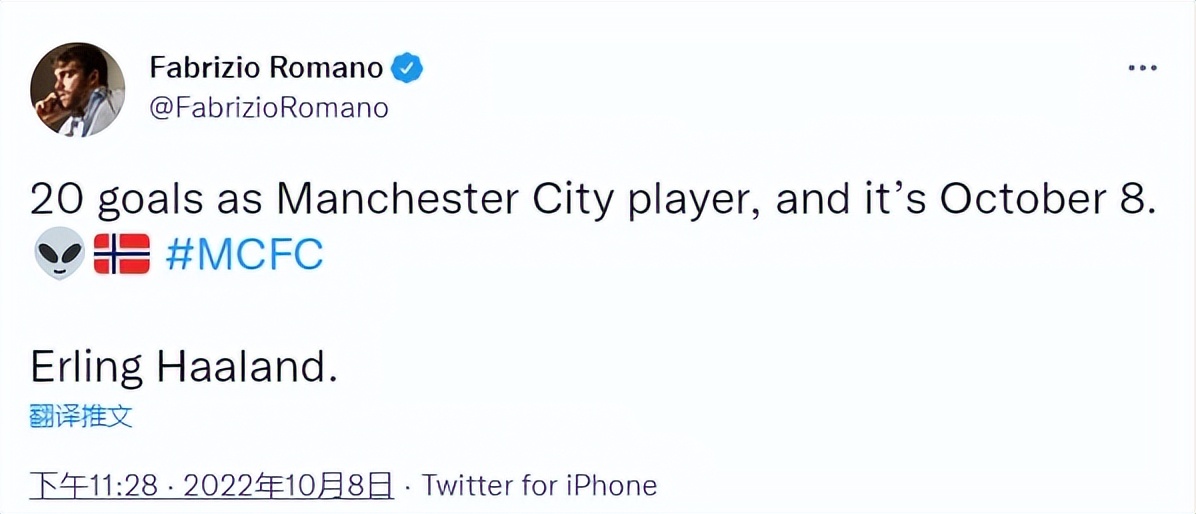Click the name Haaland in the tweet
This screenshot has width=1196, height=514.
(x=242, y=368)
